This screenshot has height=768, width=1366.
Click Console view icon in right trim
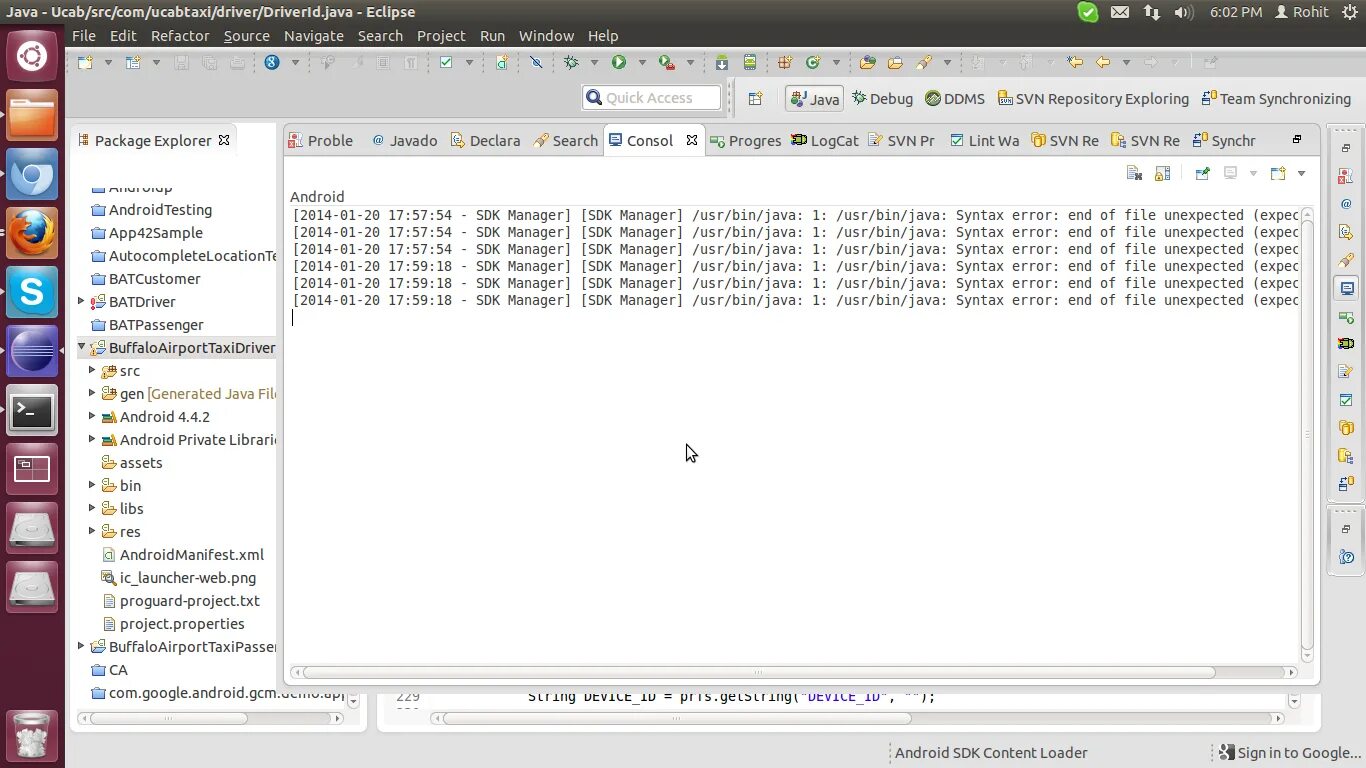click(1346, 288)
